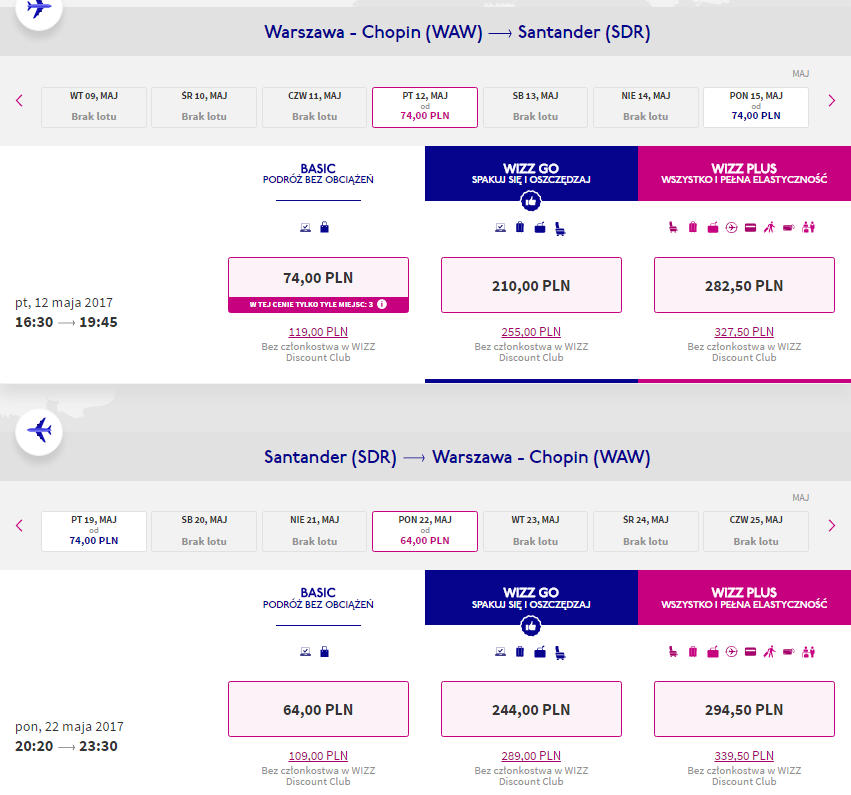Click seat icon under outbound WIZZ PLUS

(x=673, y=227)
